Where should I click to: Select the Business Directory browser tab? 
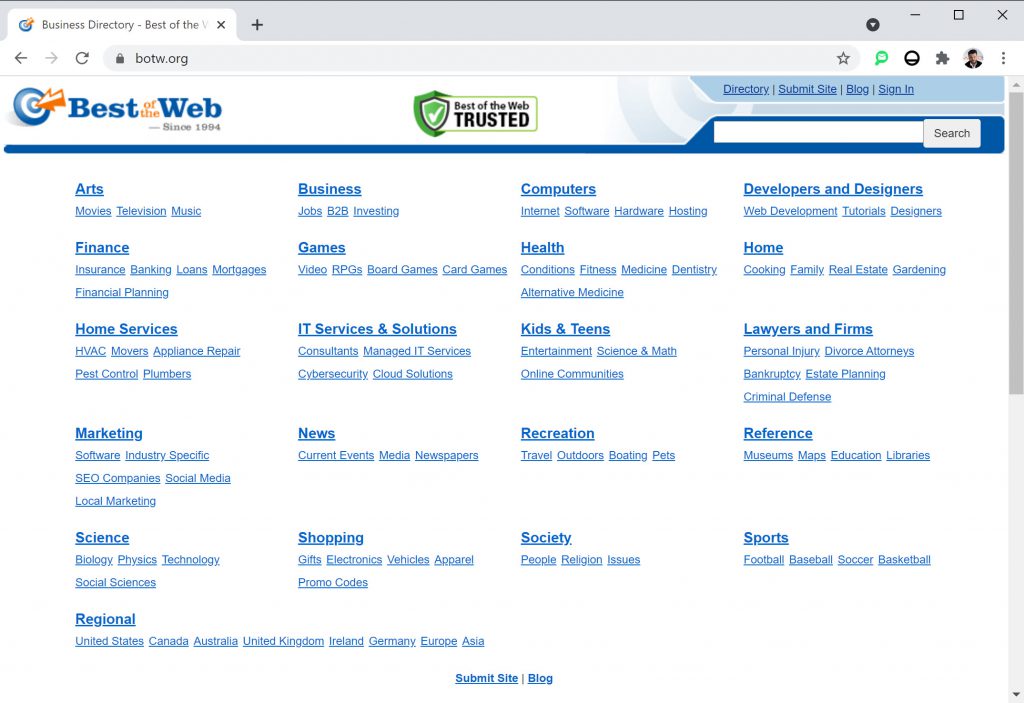122,25
